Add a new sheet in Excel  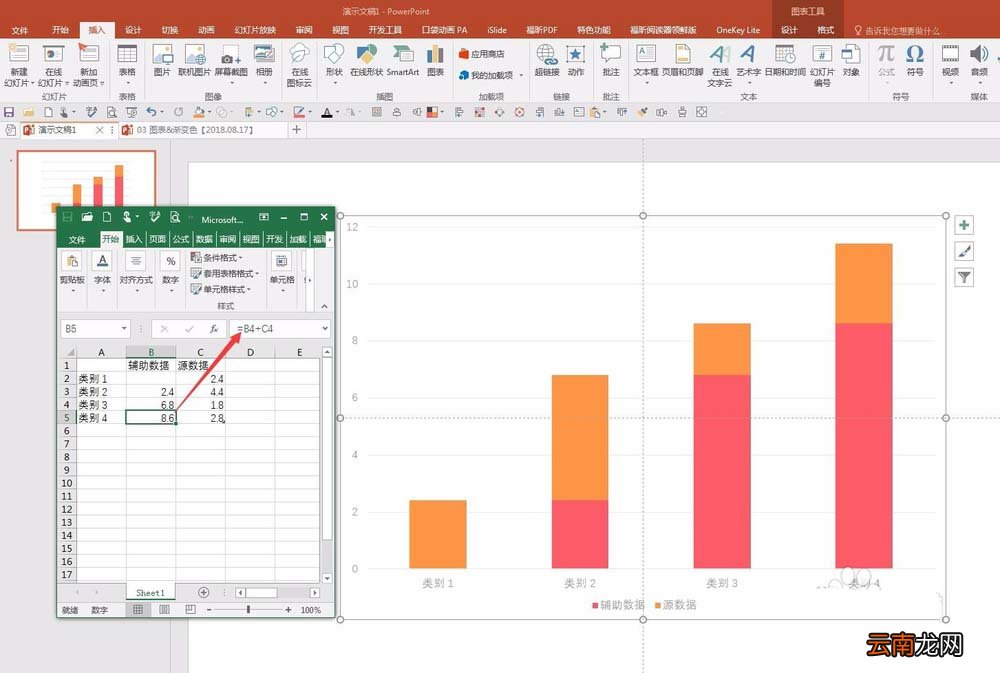coord(203,593)
